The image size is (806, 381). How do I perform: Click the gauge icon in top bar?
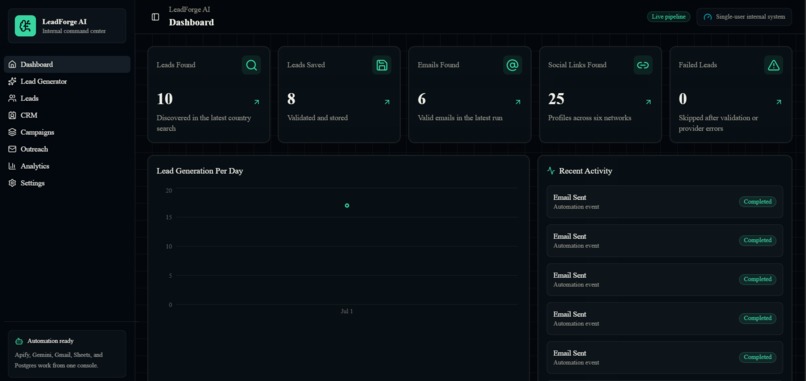pyautogui.click(x=708, y=17)
